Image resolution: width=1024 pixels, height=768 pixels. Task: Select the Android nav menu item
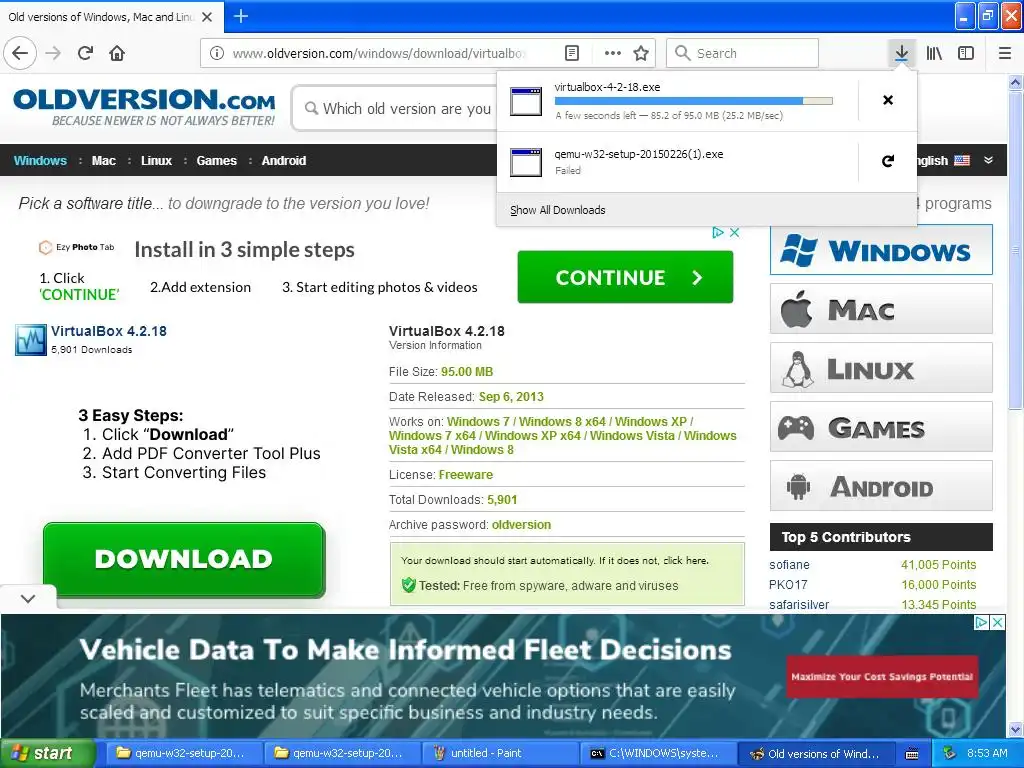point(283,161)
